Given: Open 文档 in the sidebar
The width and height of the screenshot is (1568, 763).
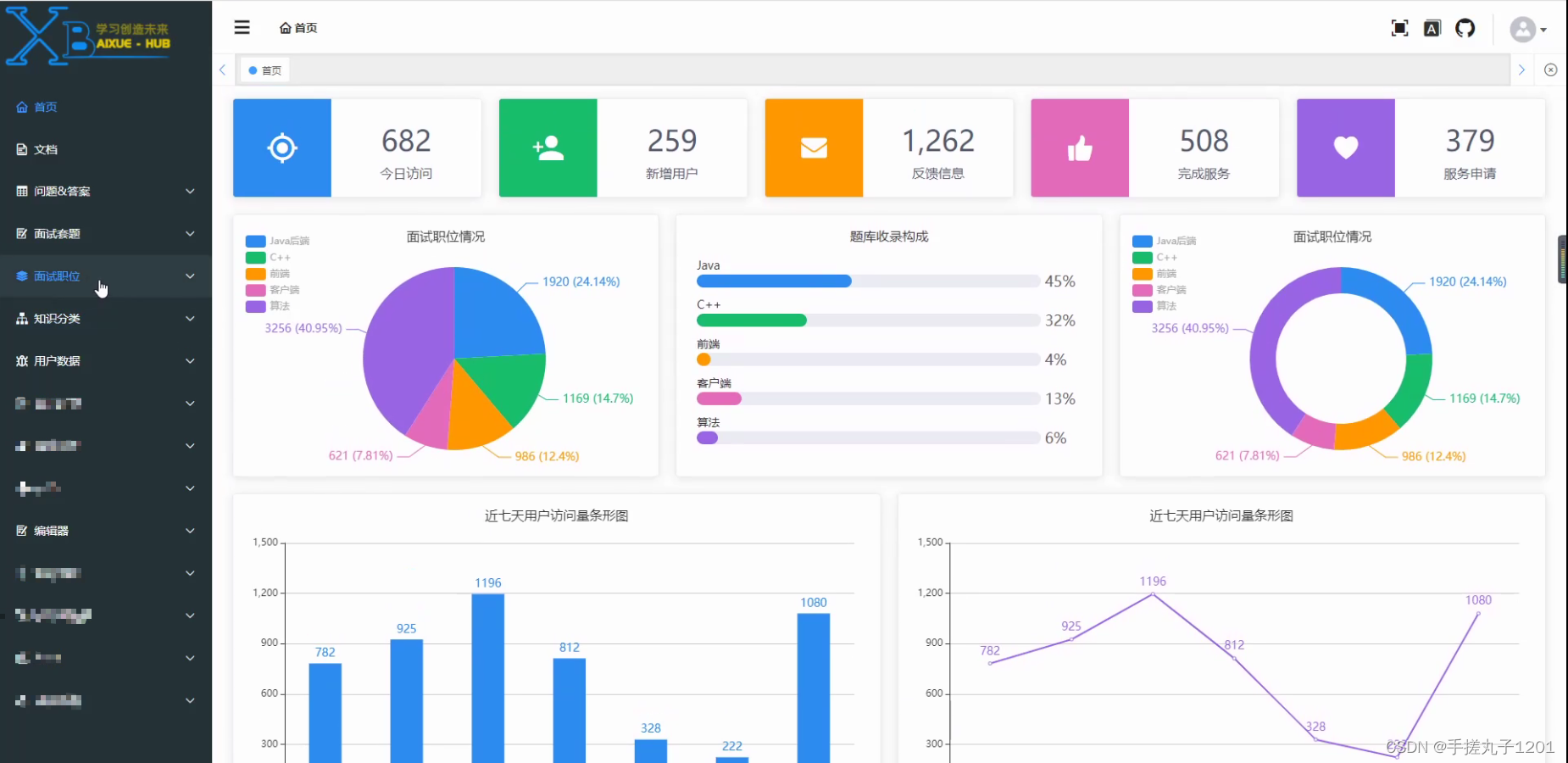Looking at the screenshot, I should coord(106,149).
